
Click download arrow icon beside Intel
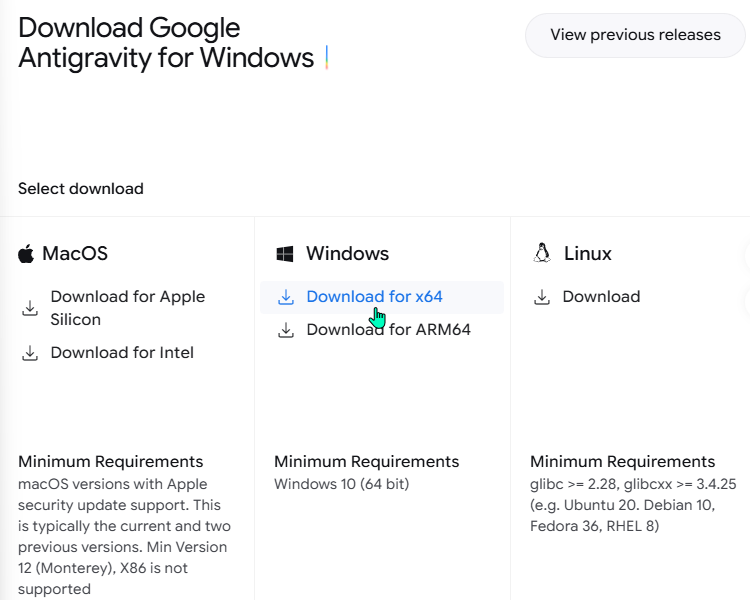(x=30, y=353)
